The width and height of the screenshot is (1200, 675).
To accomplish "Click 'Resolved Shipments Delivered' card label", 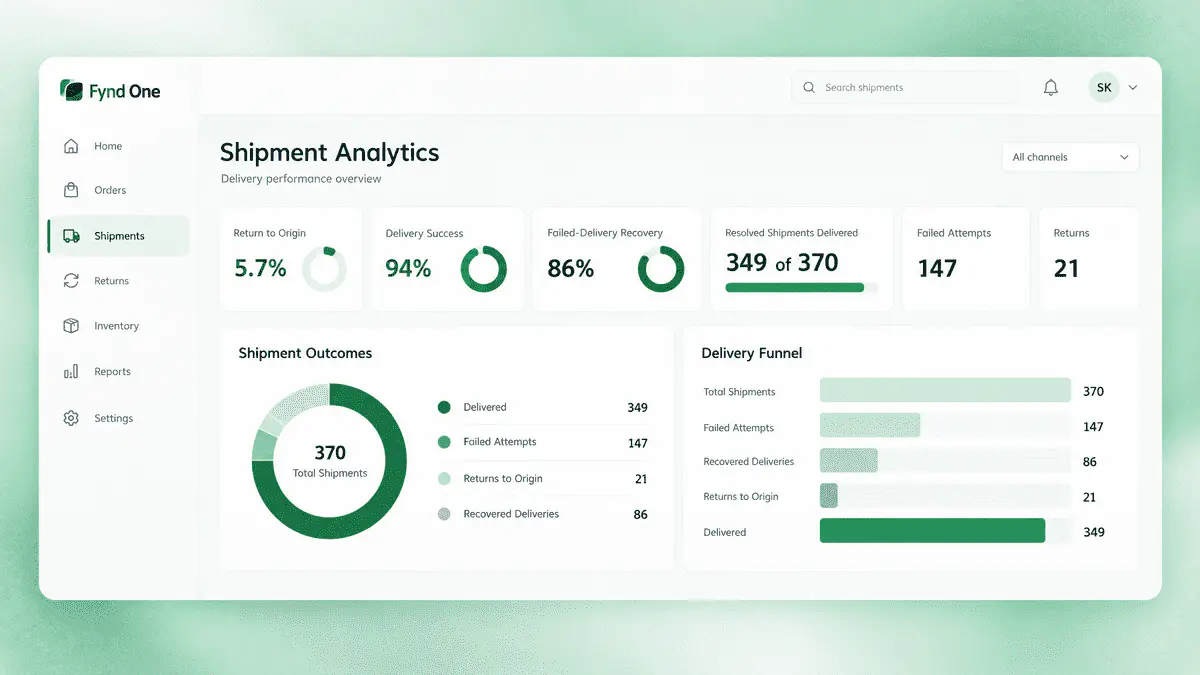I will [x=792, y=233].
